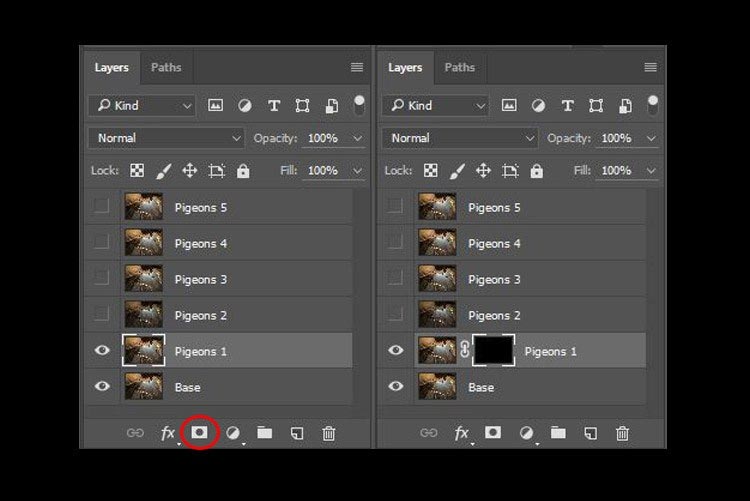Screen dimensions: 750x501
Task: Open Opacity slider arrow in left panel
Action: click(358, 138)
